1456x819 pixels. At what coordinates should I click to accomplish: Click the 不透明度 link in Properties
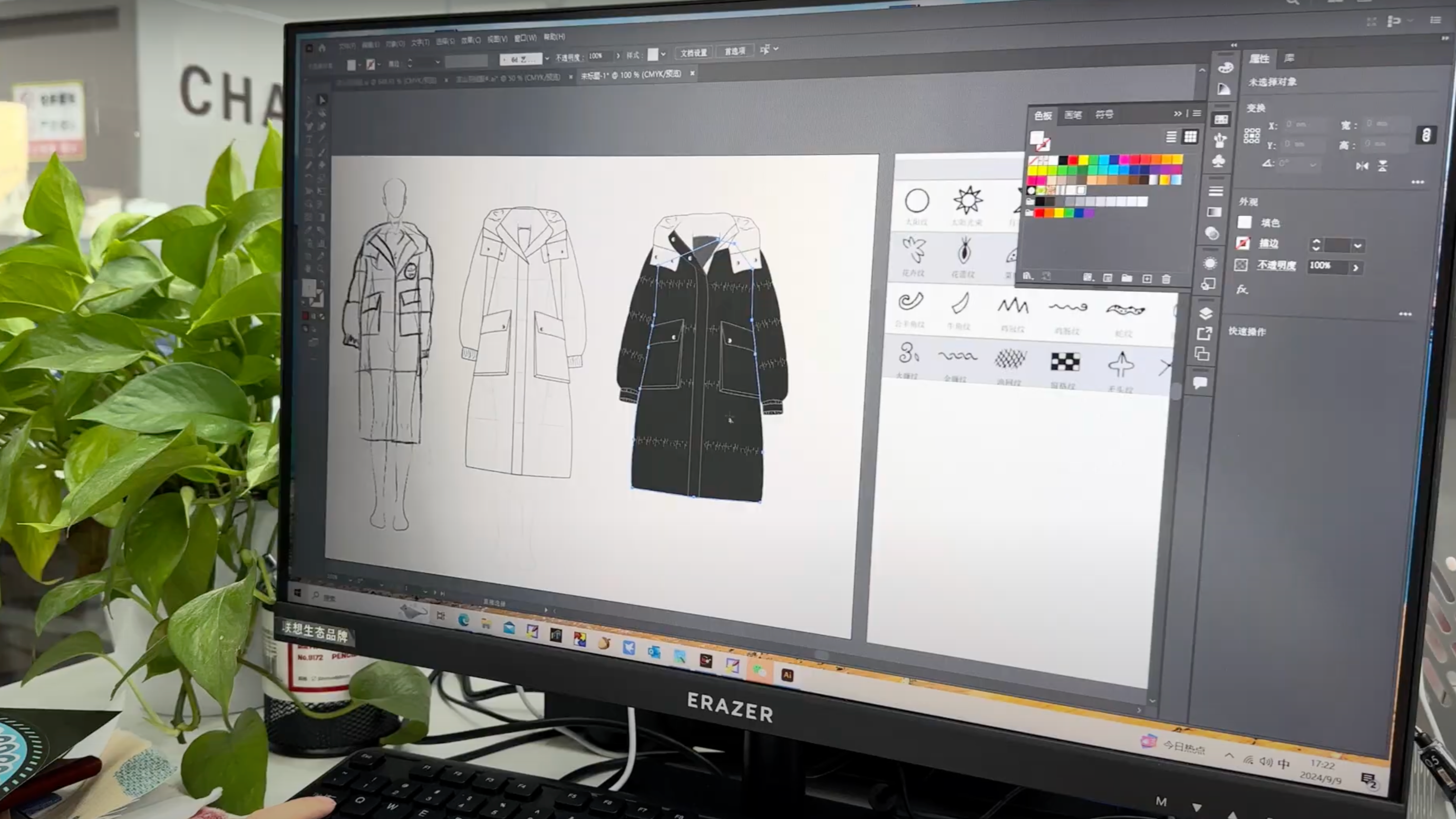[x=1276, y=265]
